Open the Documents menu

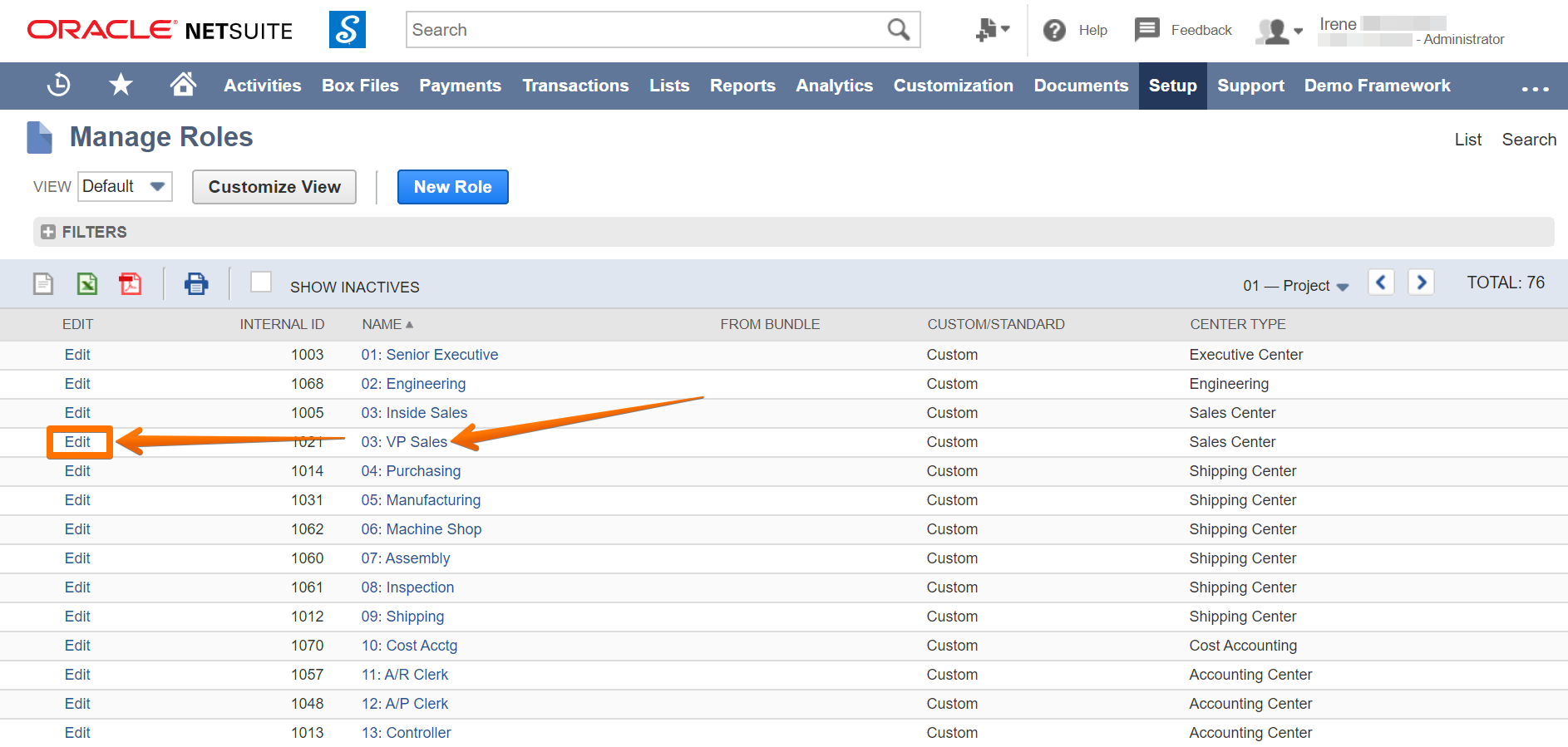pyautogui.click(x=1081, y=86)
